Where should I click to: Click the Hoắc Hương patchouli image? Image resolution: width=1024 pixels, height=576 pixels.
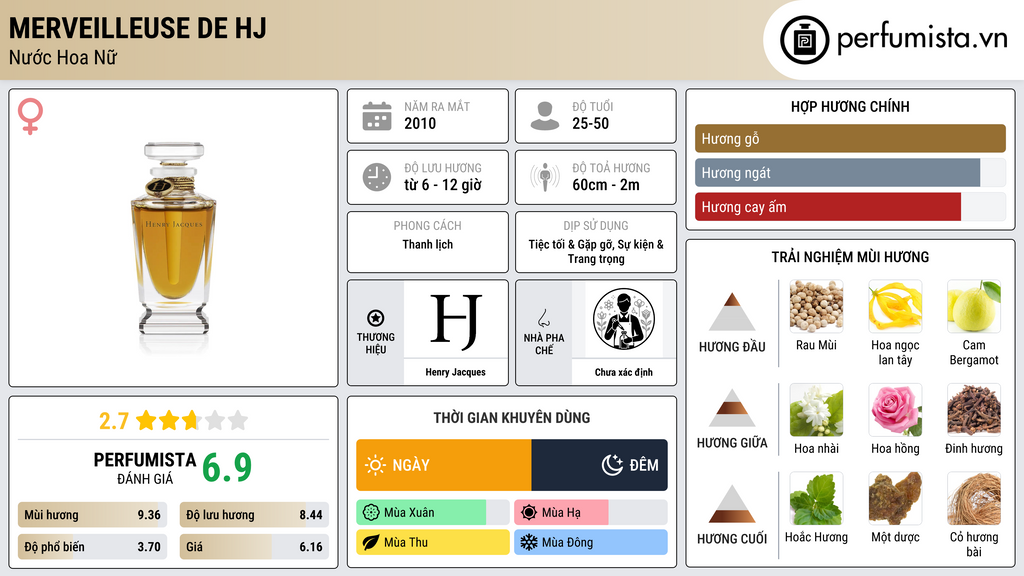click(816, 499)
